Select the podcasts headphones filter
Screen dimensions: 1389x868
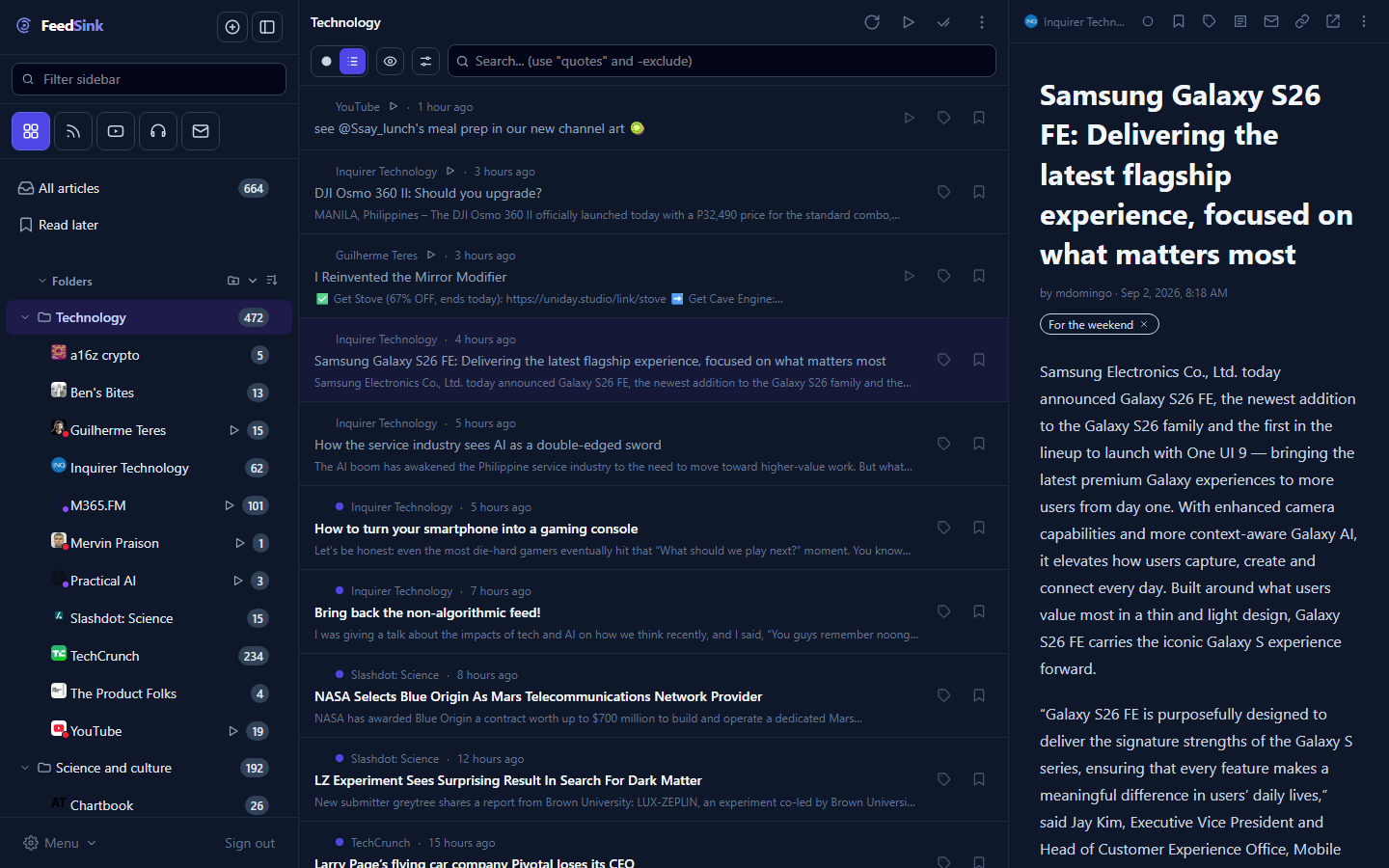[158, 131]
